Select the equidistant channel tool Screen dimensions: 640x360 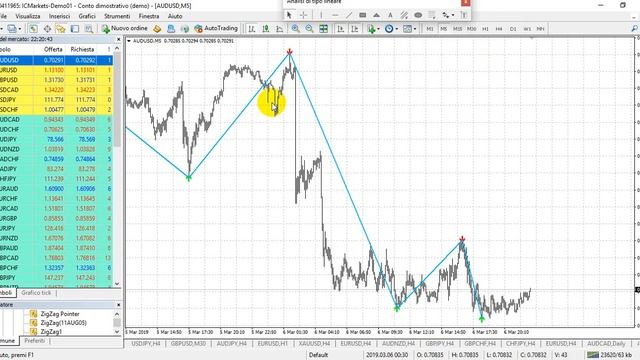tap(404, 15)
